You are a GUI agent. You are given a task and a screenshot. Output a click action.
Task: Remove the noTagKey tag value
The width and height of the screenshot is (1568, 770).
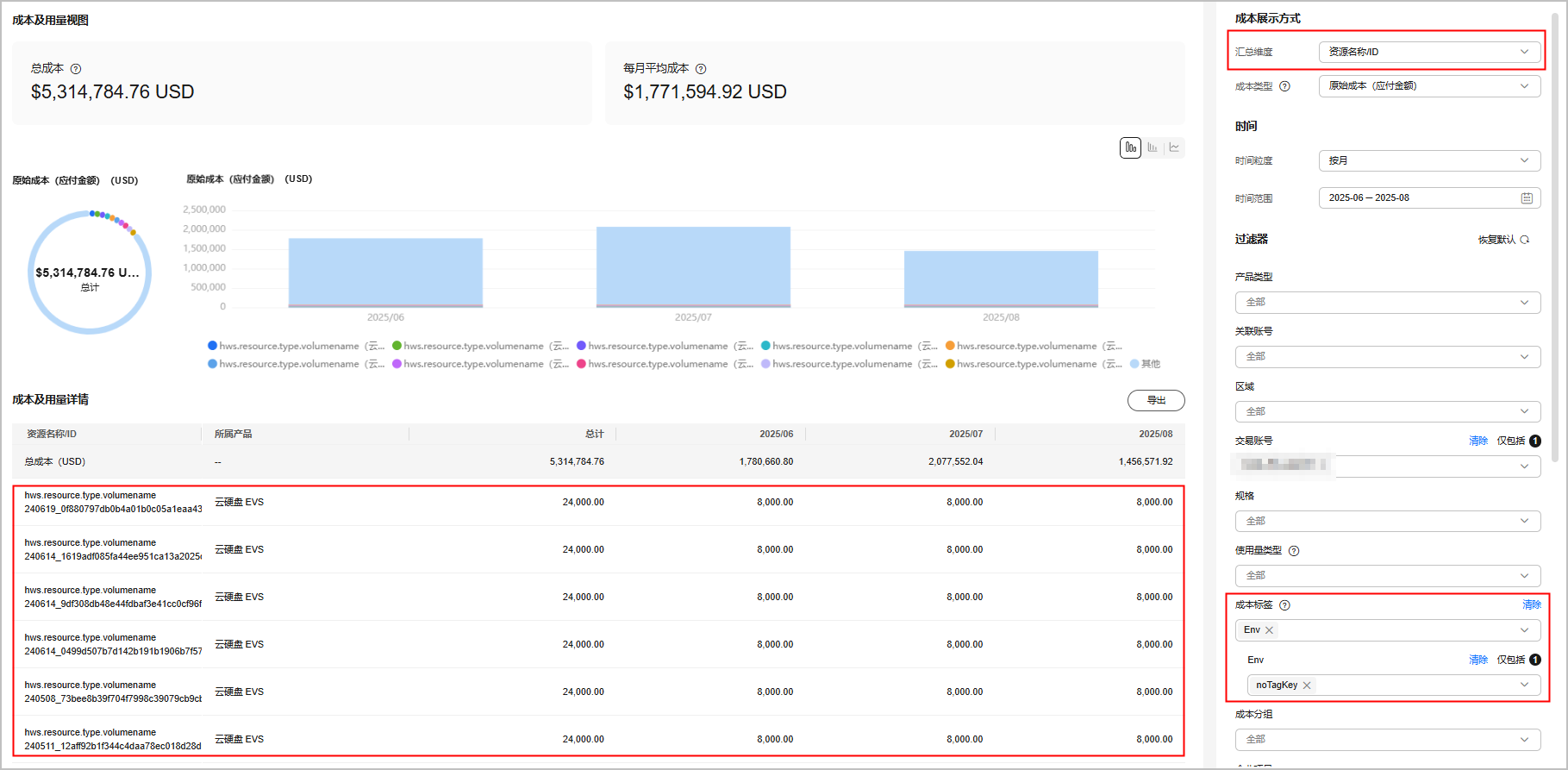click(x=1307, y=685)
